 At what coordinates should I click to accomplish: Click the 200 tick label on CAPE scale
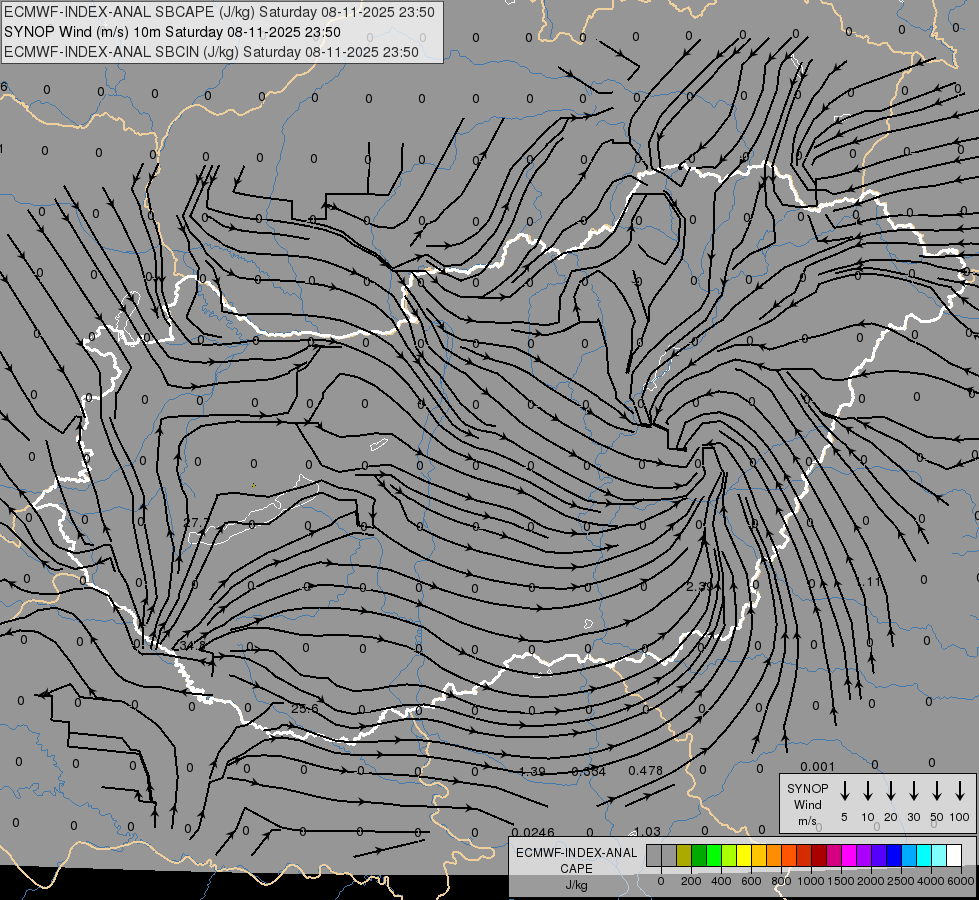[x=691, y=881]
